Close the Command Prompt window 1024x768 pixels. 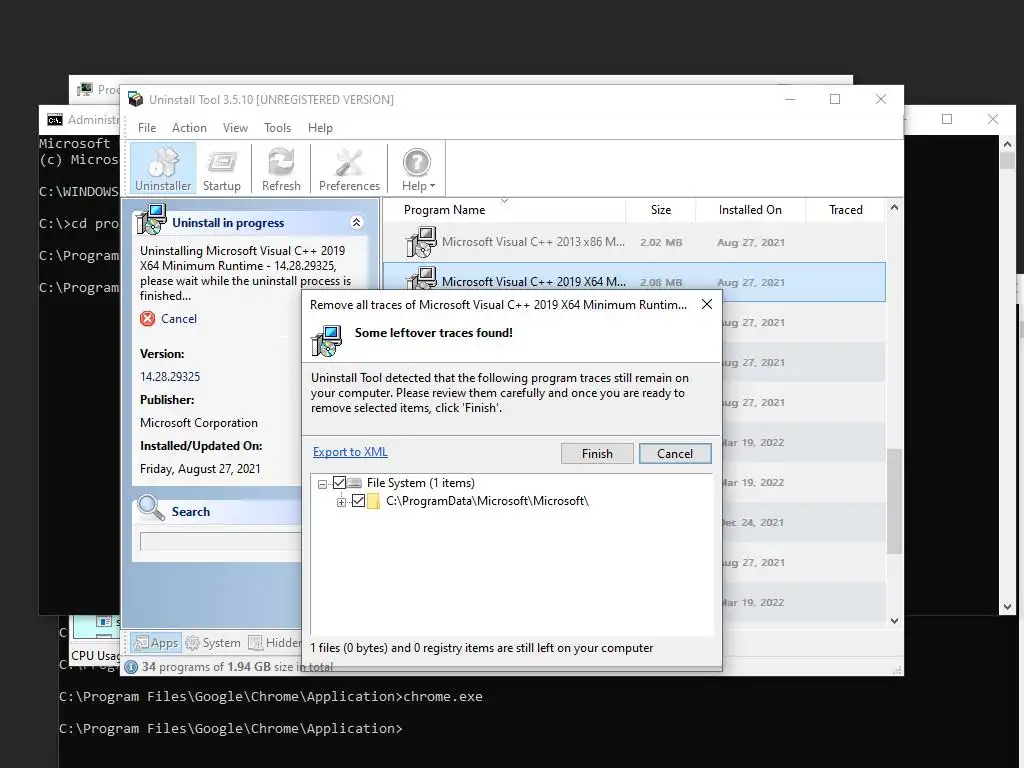pyautogui.click(x=993, y=119)
